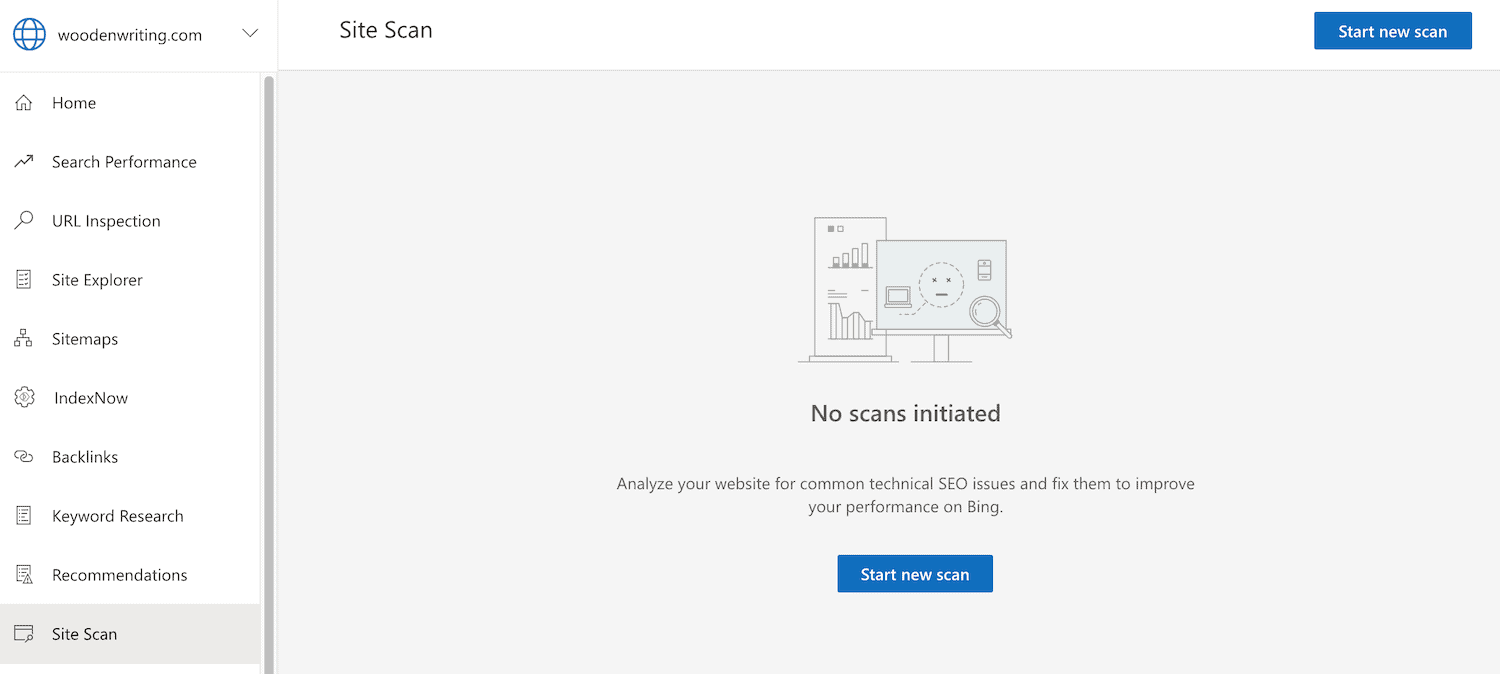Open the site switcher chevron
Screen dimensions: 1500x674
[249, 32]
